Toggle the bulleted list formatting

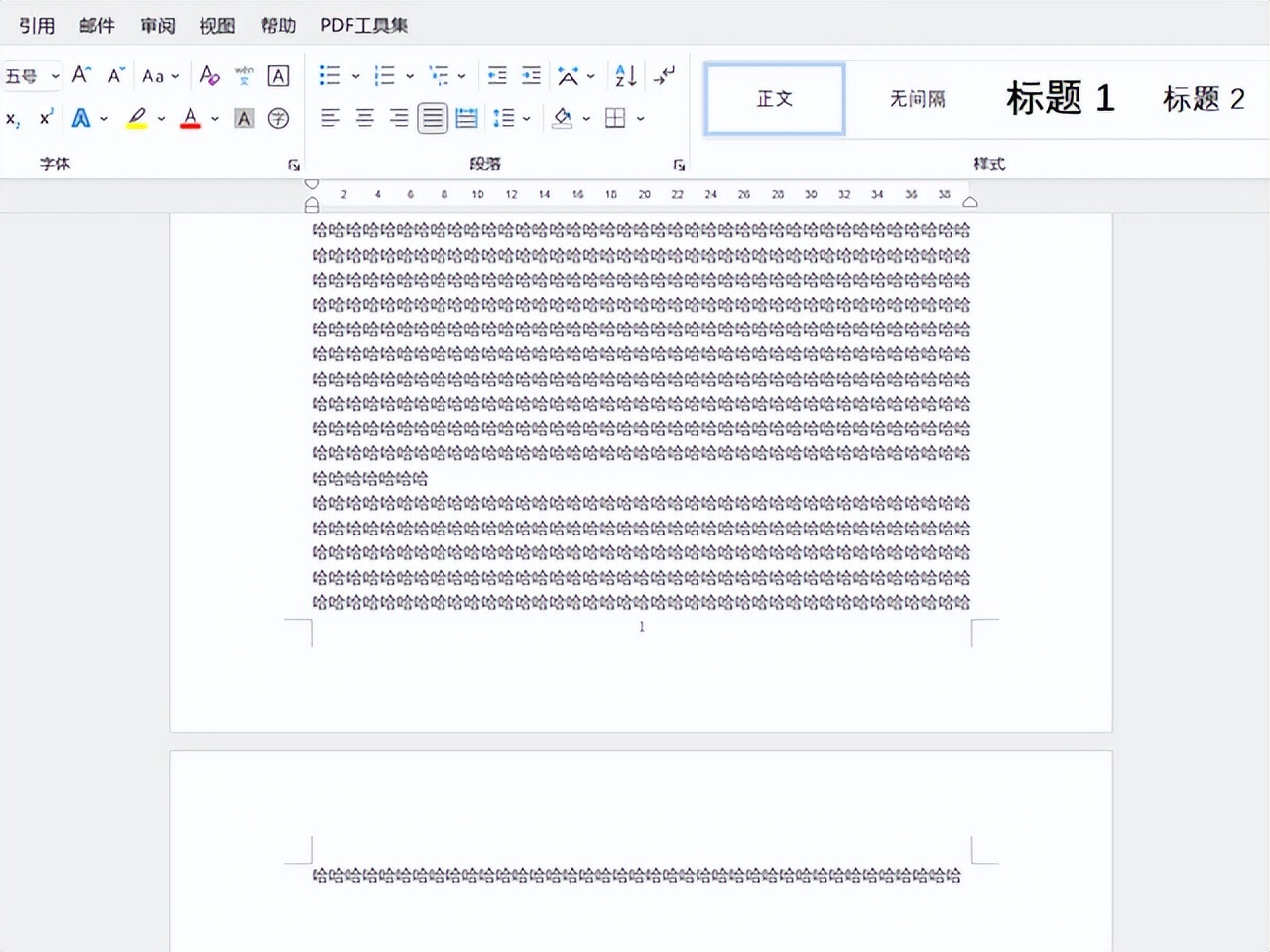(330, 75)
